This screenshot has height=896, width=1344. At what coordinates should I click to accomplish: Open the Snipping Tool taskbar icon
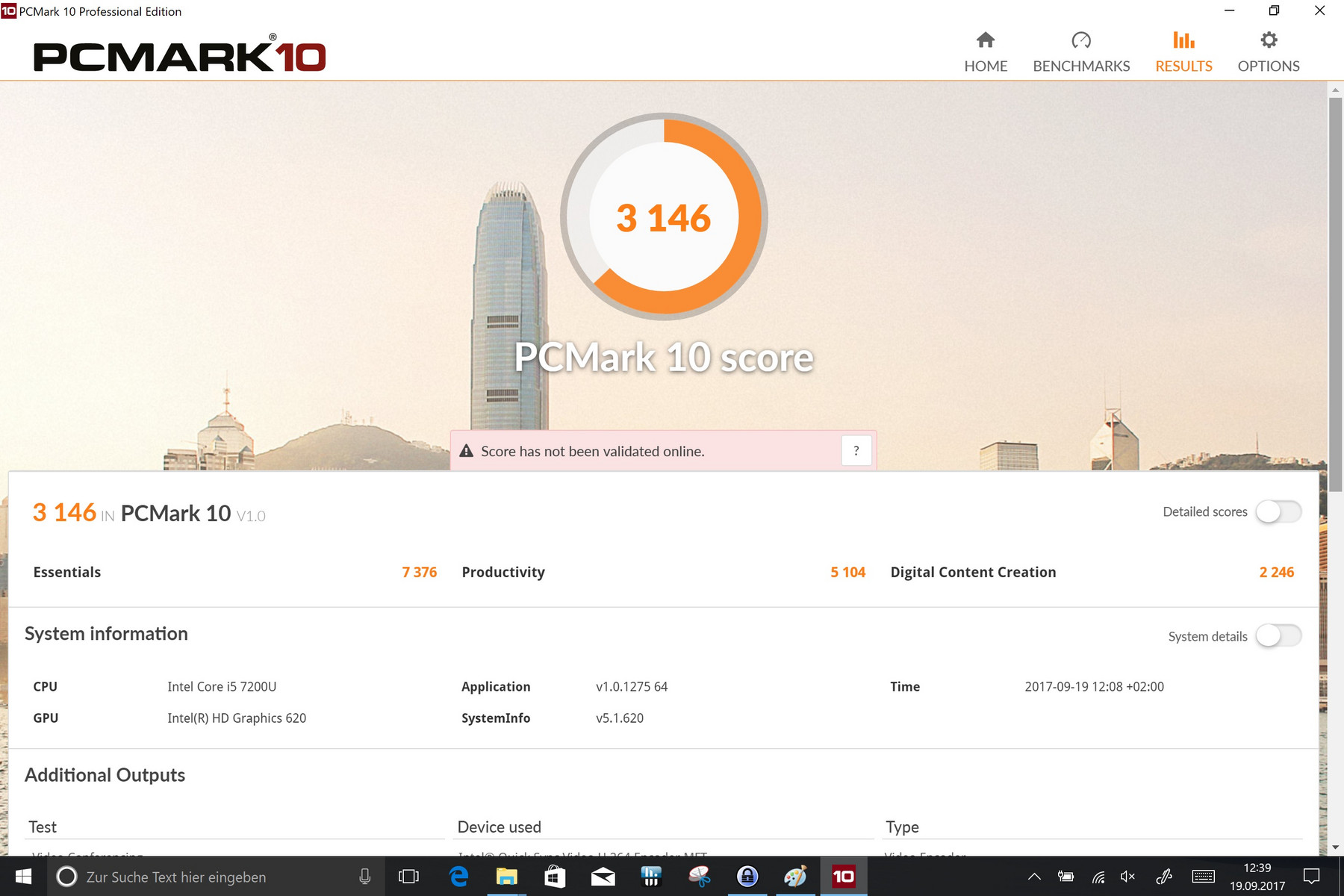coord(700,877)
